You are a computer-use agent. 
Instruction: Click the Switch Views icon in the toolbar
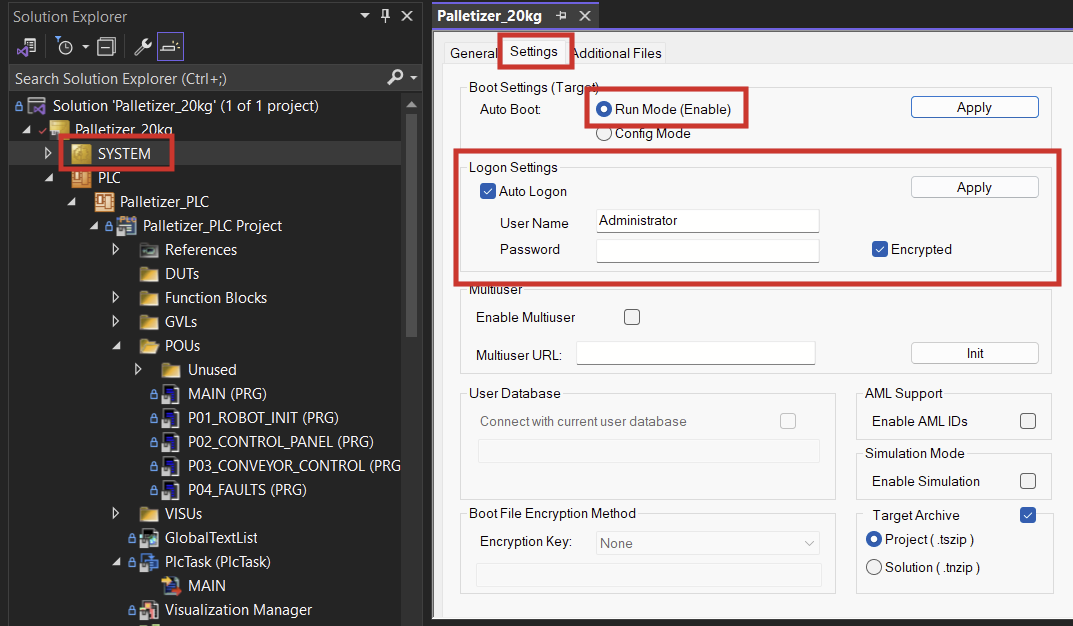(x=26, y=47)
